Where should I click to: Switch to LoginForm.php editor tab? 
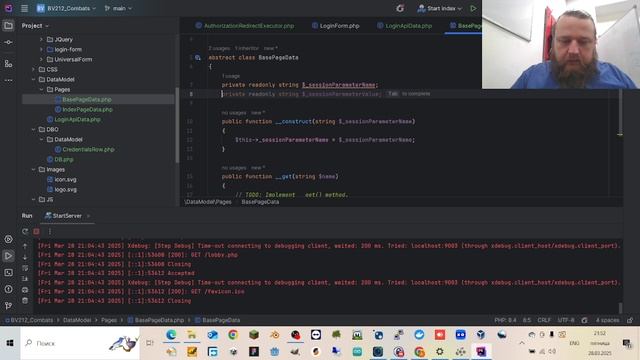(x=336, y=26)
